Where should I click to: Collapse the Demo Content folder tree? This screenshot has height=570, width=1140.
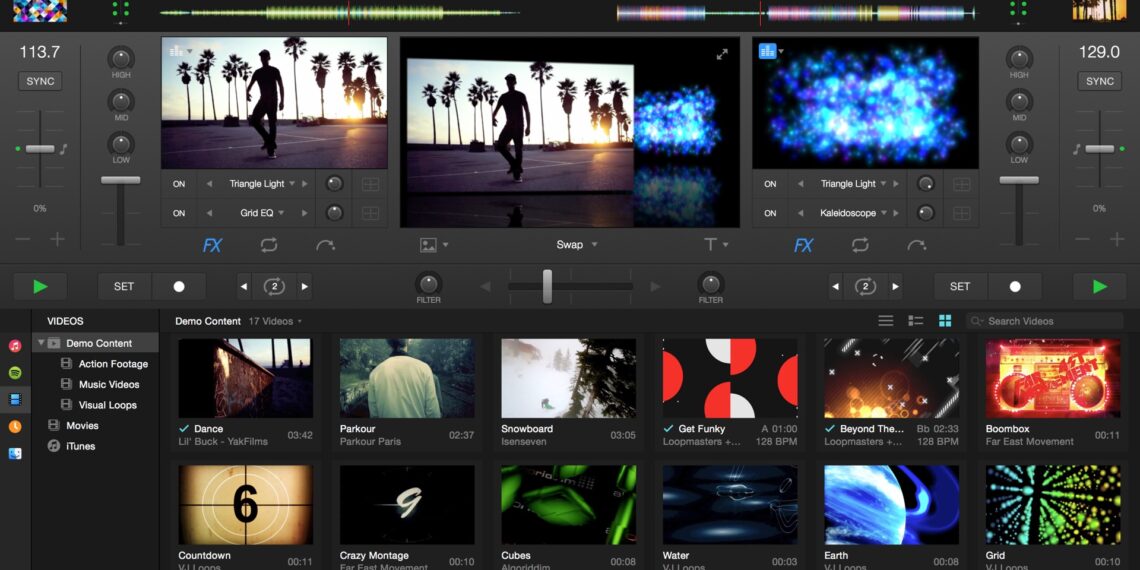click(x=41, y=343)
